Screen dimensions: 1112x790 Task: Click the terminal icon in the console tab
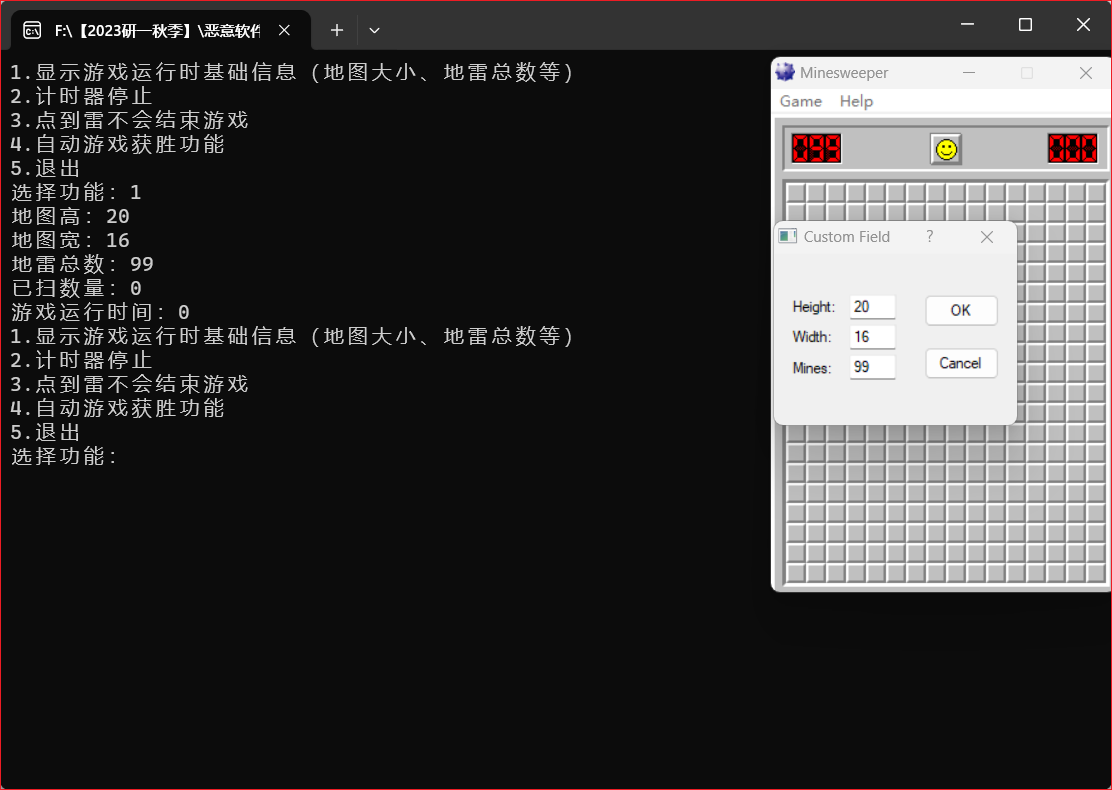32,30
